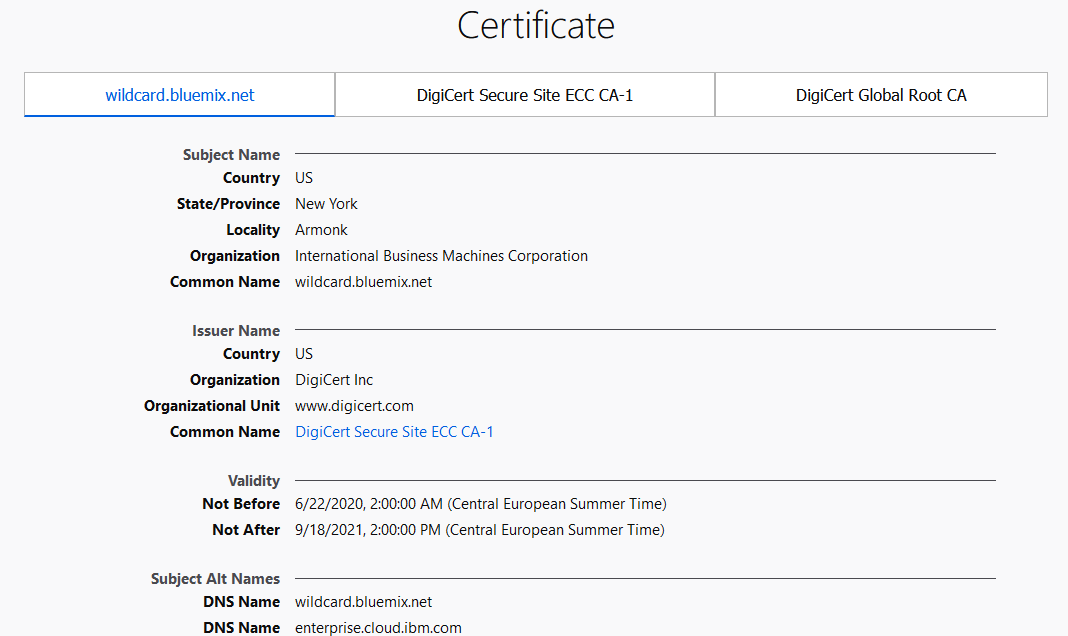The width and height of the screenshot is (1068, 636).
Task: Click DNS Name value enterprise.cloud.ibm.com
Action: (x=378, y=628)
